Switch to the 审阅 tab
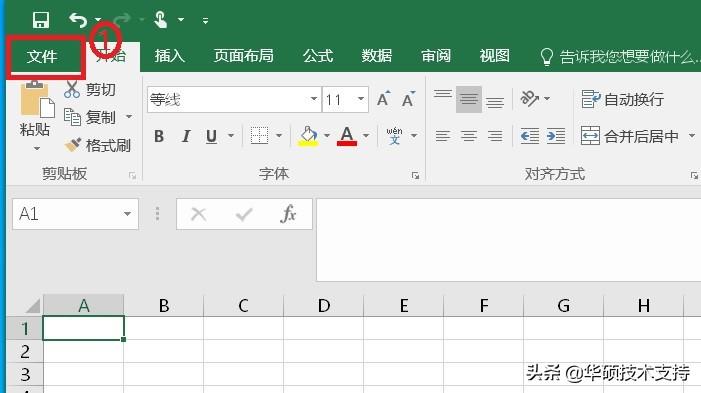This screenshot has width=701, height=393. 436,56
